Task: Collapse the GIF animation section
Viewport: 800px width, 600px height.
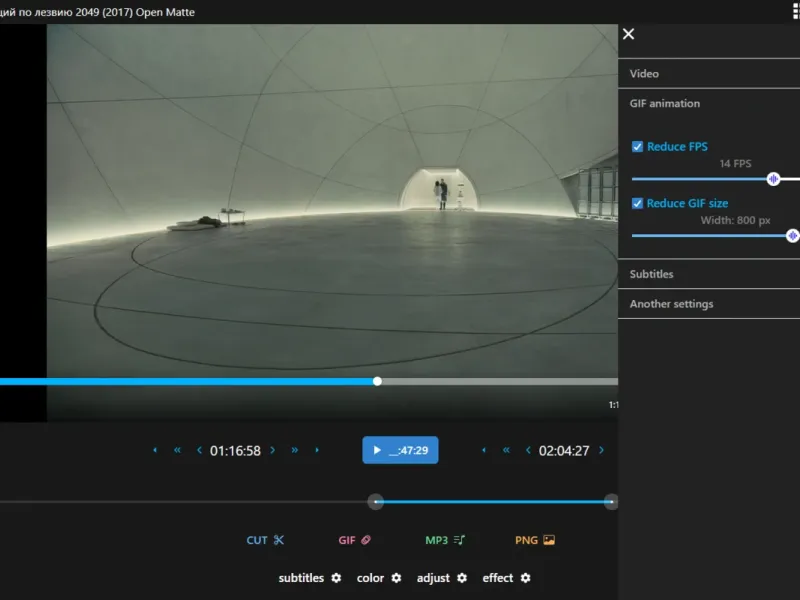Action: tap(709, 104)
